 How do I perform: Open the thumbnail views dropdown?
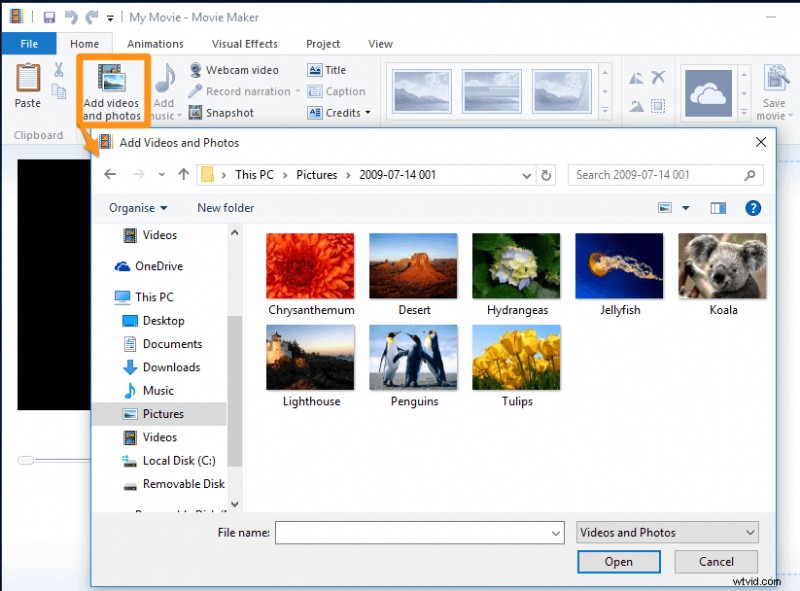pos(683,207)
